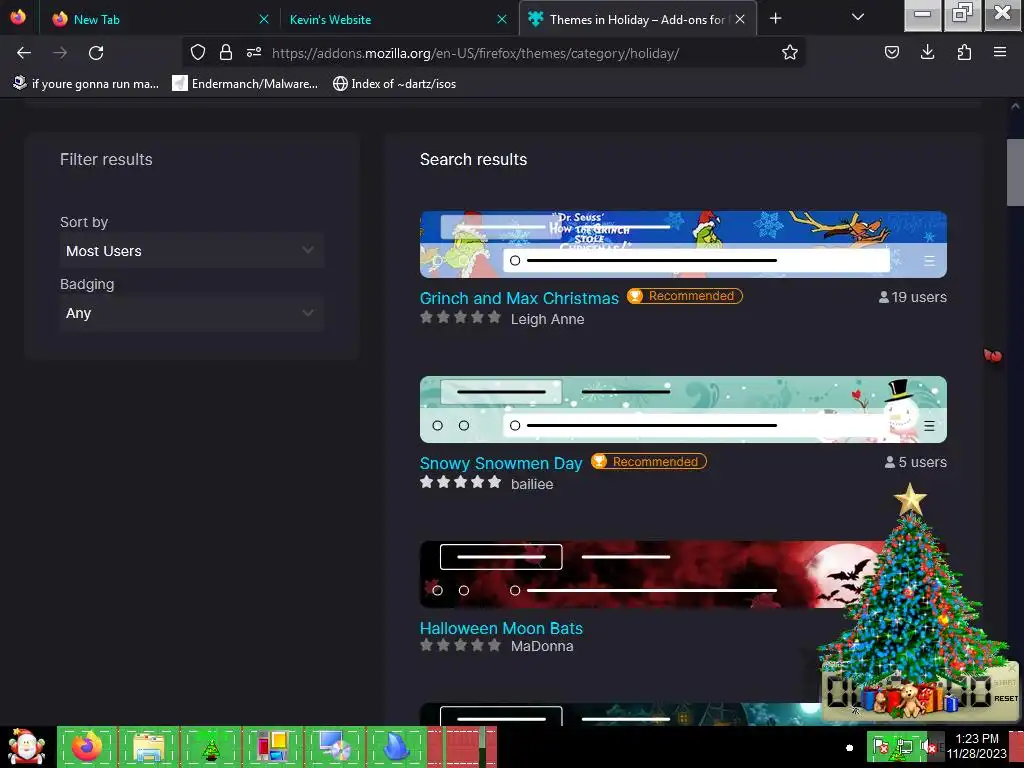Image resolution: width=1024 pixels, height=768 pixels.
Task: Close the Themes in Holiday tab
Action: tap(740, 20)
